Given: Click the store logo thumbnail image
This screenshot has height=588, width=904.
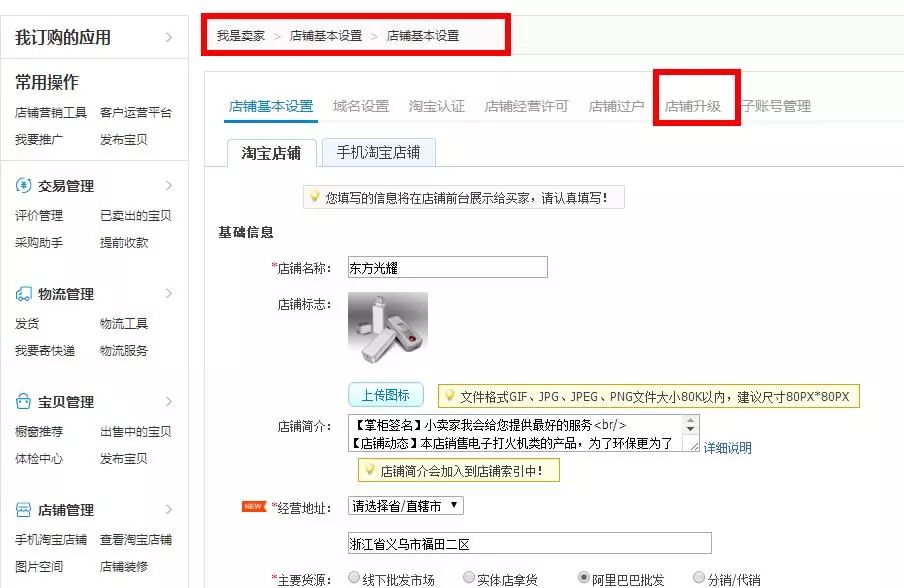Looking at the screenshot, I should pyautogui.click(x=387, y=327).
